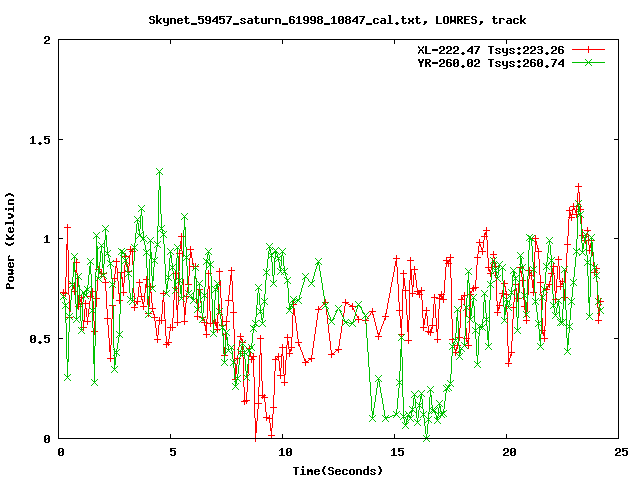This screenshot has width=640, height=480.
Task: Click the x-axis tick label 25
Action: [x=621, y=452]
